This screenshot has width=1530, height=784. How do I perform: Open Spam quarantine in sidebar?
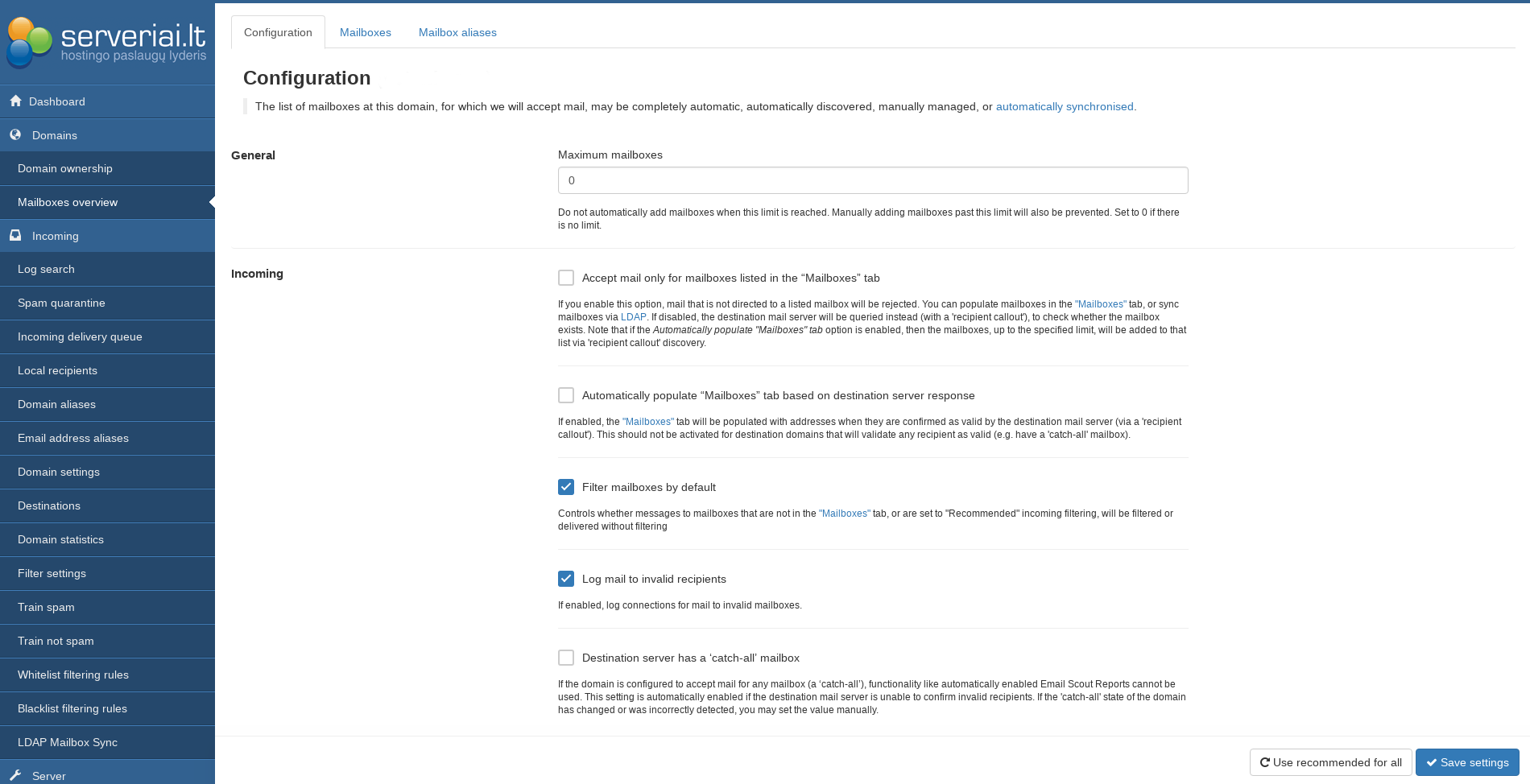(61, 303)
